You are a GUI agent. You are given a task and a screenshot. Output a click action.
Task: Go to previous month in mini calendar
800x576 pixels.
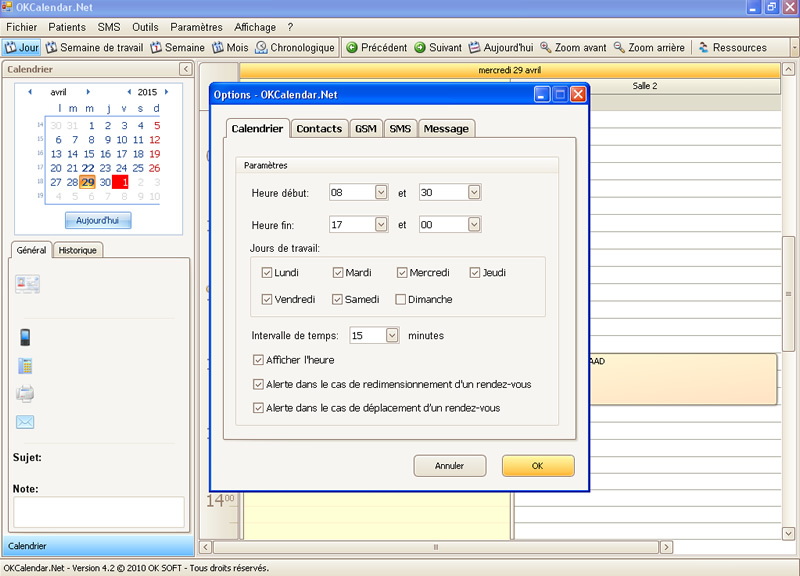30,92
